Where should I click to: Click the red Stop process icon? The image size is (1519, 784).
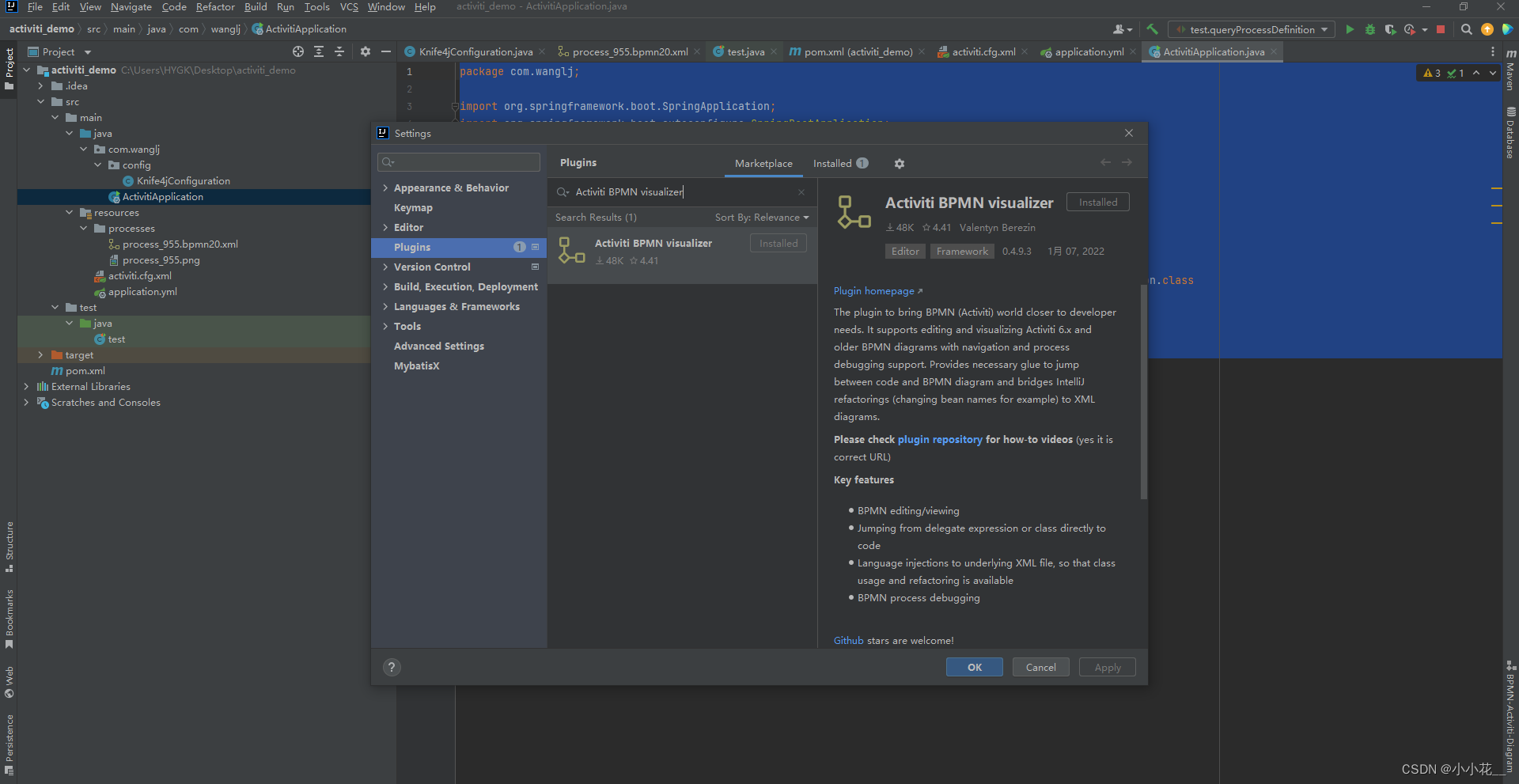[x=1441, y=29]
